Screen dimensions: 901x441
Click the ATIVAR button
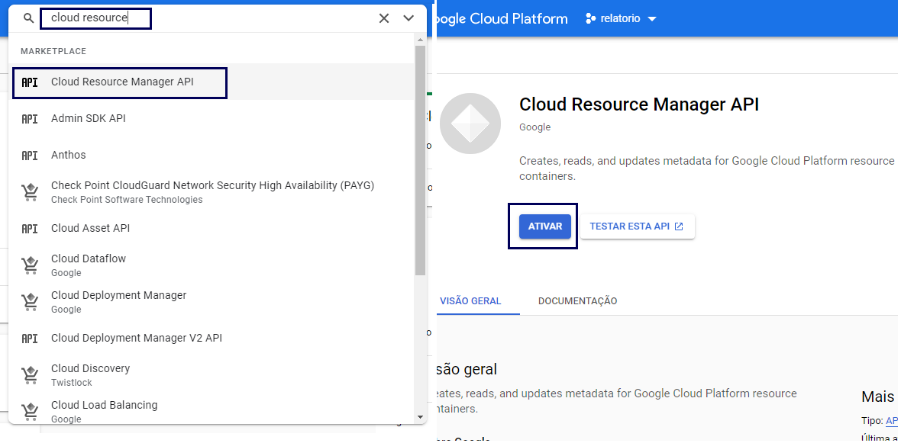click(x=545, y=227)
